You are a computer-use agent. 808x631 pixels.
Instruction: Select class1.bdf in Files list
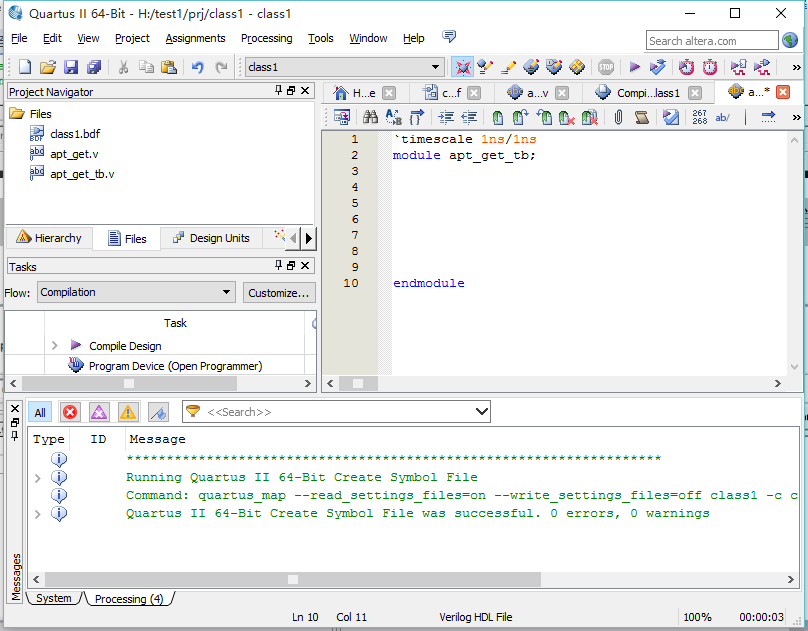[x=75, y=134]
